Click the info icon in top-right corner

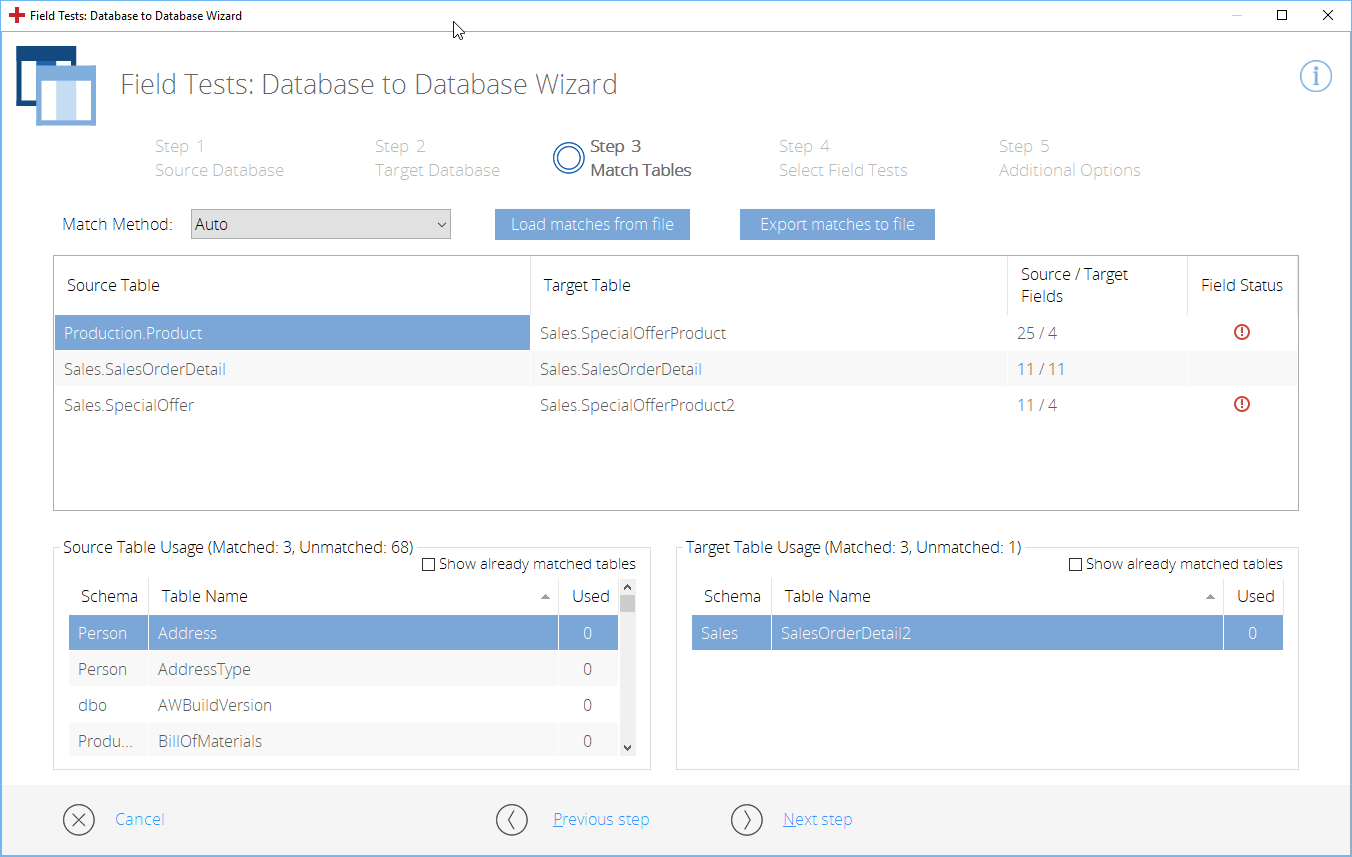click(x=1315, y=76)
